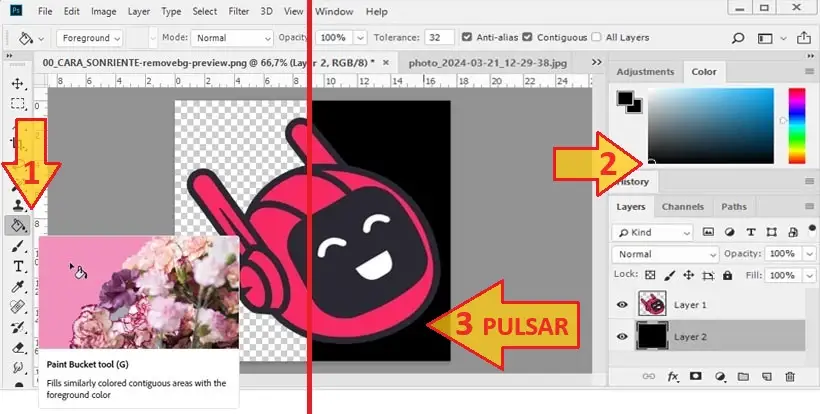Screen dimensions: 820x414
Task: Switch to the Channels tab
Action: pos(682,206)
